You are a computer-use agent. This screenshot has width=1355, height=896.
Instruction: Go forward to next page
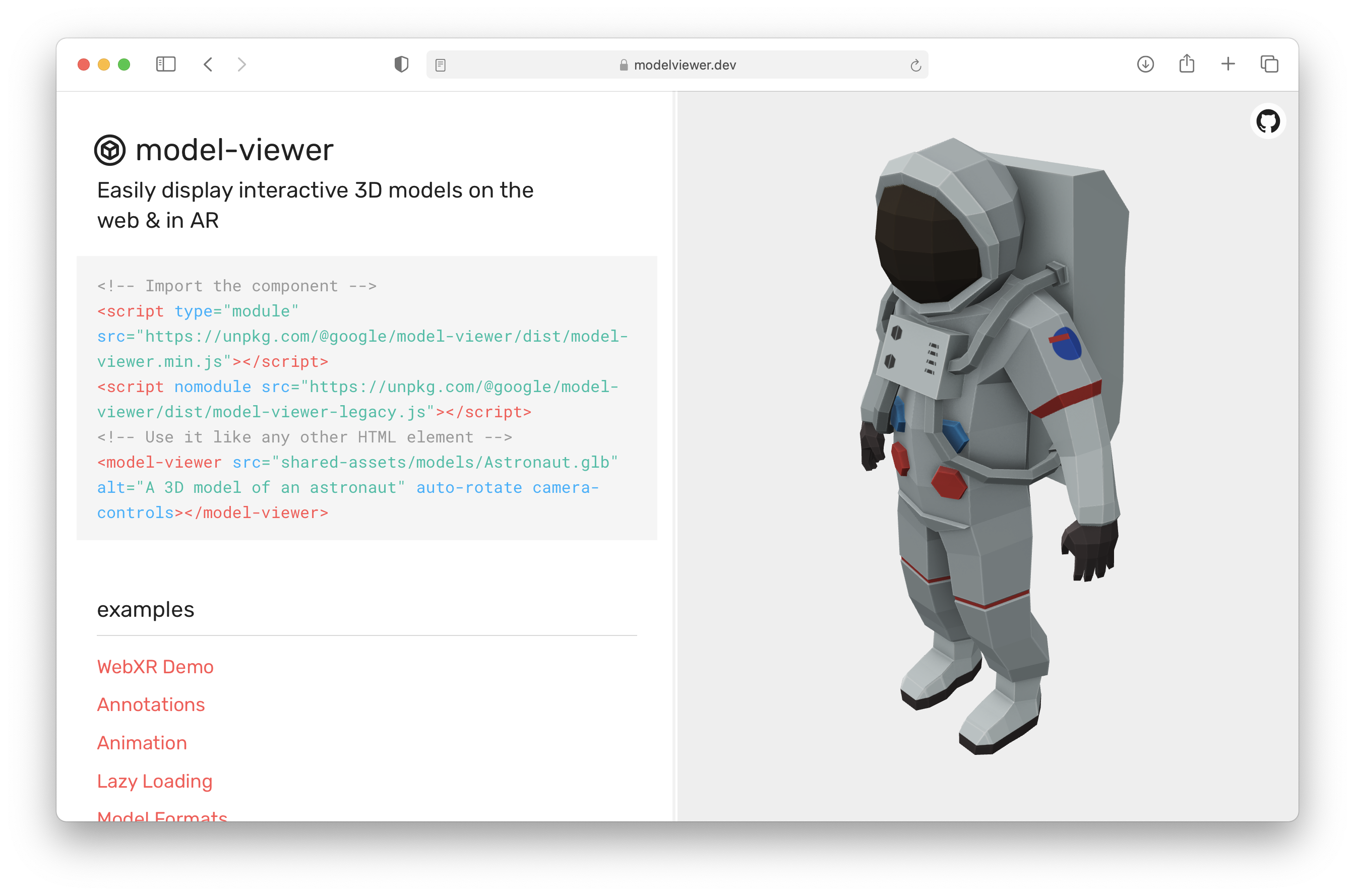pos(242,64)
